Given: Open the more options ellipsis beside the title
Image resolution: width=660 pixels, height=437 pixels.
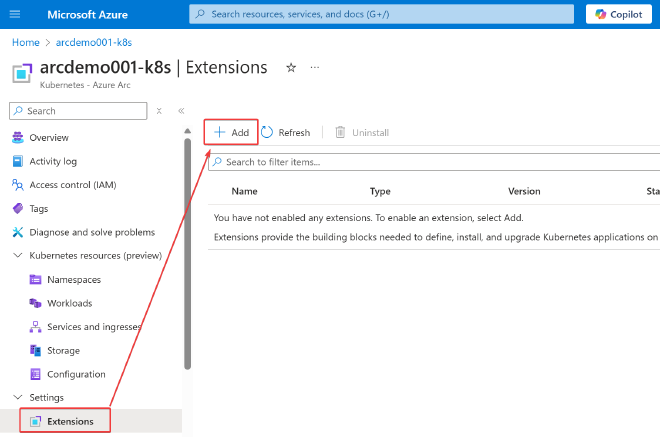Looking at the screenshot, I should point(314,67).
